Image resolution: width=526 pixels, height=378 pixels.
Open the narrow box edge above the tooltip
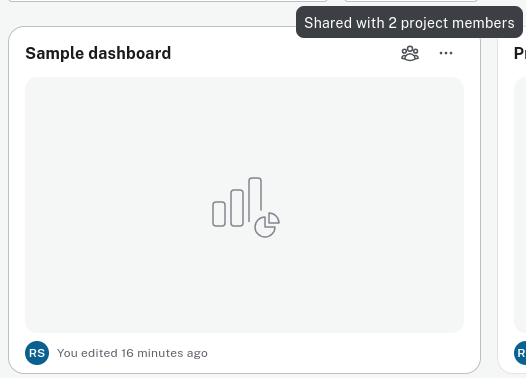411,1
